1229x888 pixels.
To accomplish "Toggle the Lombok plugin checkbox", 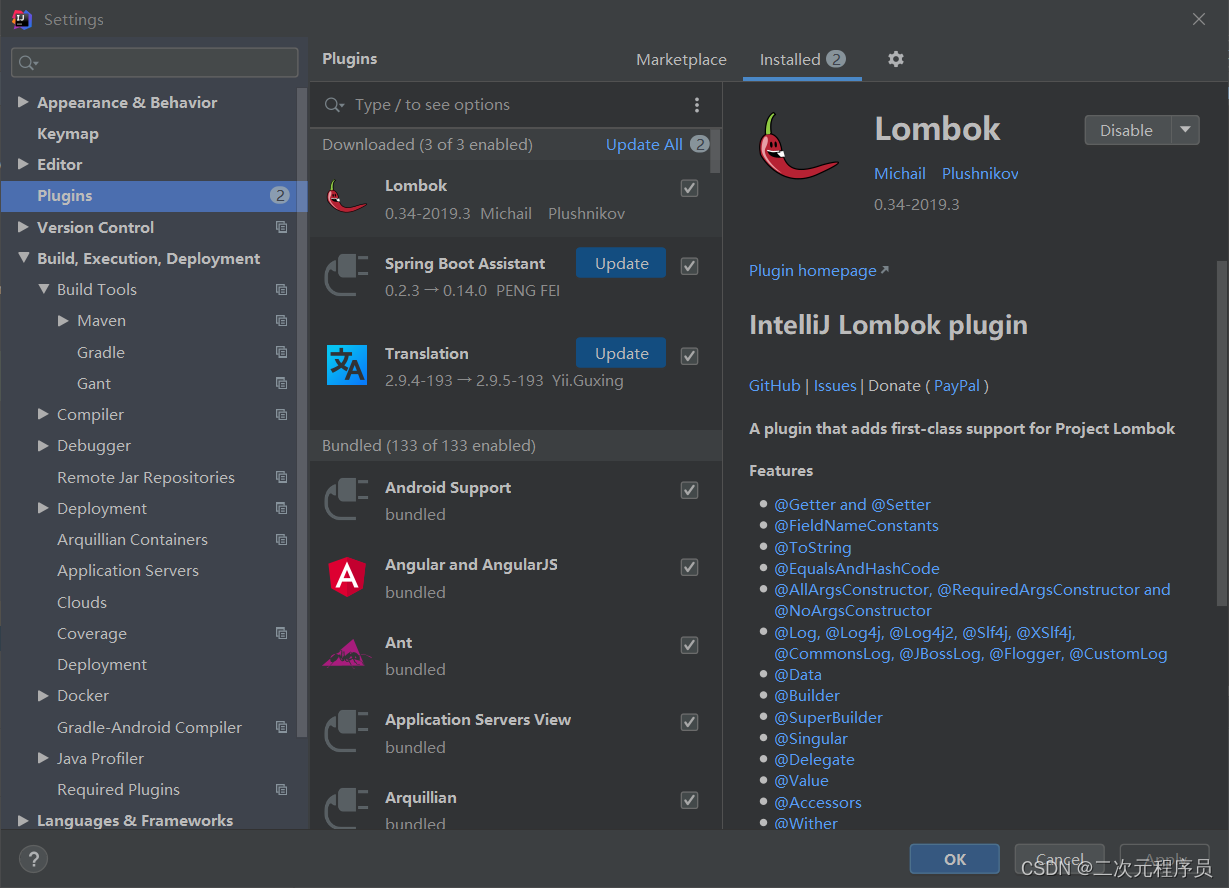I will pyautogui.click(x=689, y=188).
